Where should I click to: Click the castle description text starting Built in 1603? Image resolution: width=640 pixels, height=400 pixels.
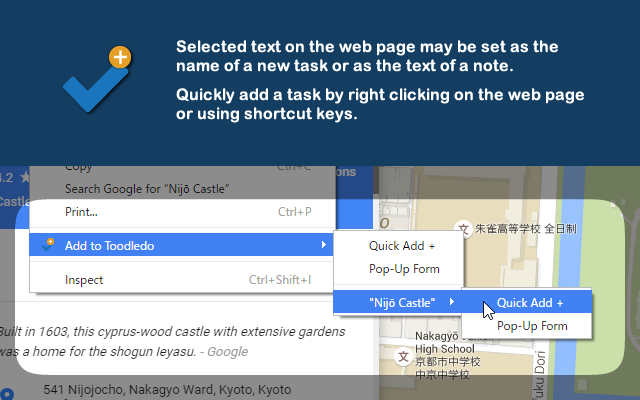[172, 341]
